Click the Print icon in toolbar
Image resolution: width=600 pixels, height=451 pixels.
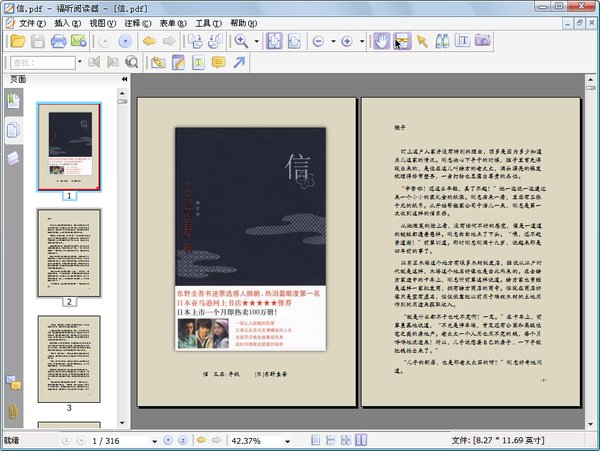click(59, 41)
